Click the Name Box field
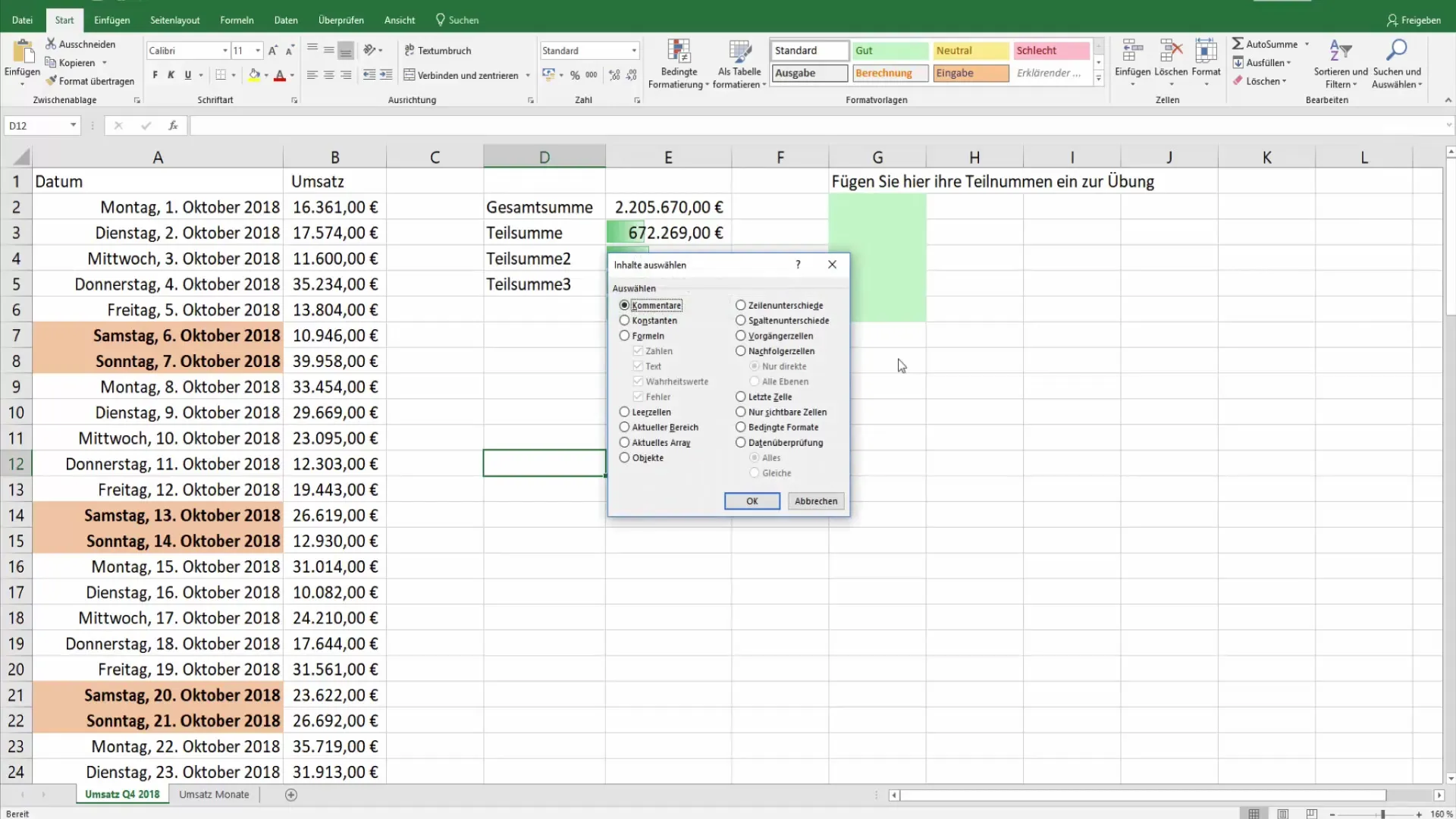Screen dimensions: 1456x819 [x=36, y=125]
